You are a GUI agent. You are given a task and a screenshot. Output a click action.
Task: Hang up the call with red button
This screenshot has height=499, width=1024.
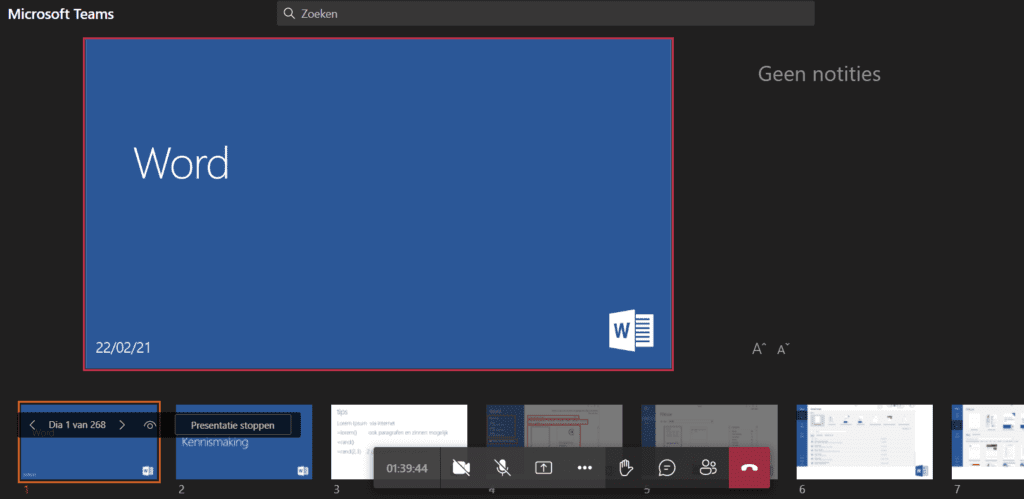(749, 468)
